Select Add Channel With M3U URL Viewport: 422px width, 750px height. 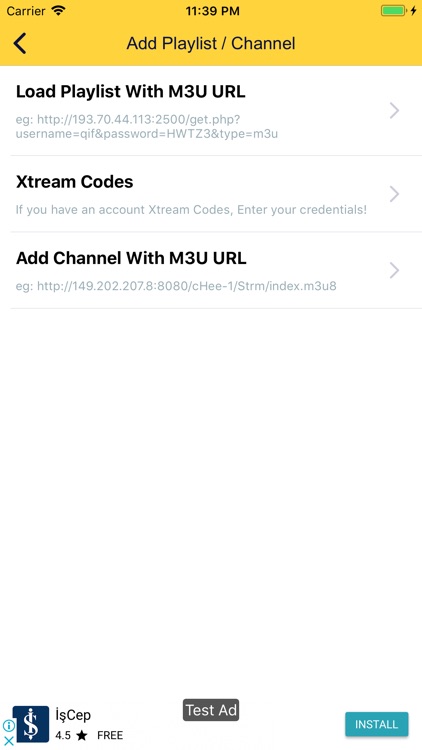click(211, 271)
